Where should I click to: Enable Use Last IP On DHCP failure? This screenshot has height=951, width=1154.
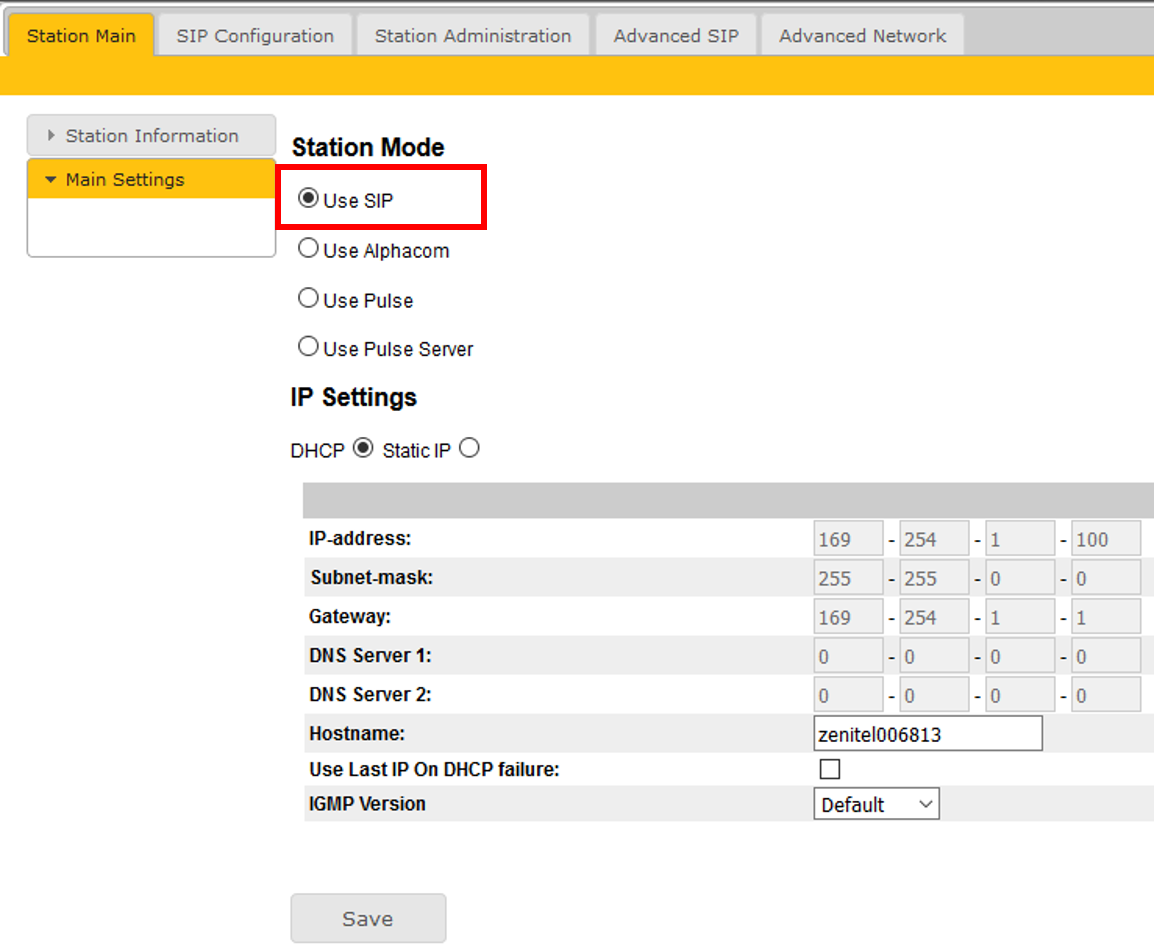(829, 769)
